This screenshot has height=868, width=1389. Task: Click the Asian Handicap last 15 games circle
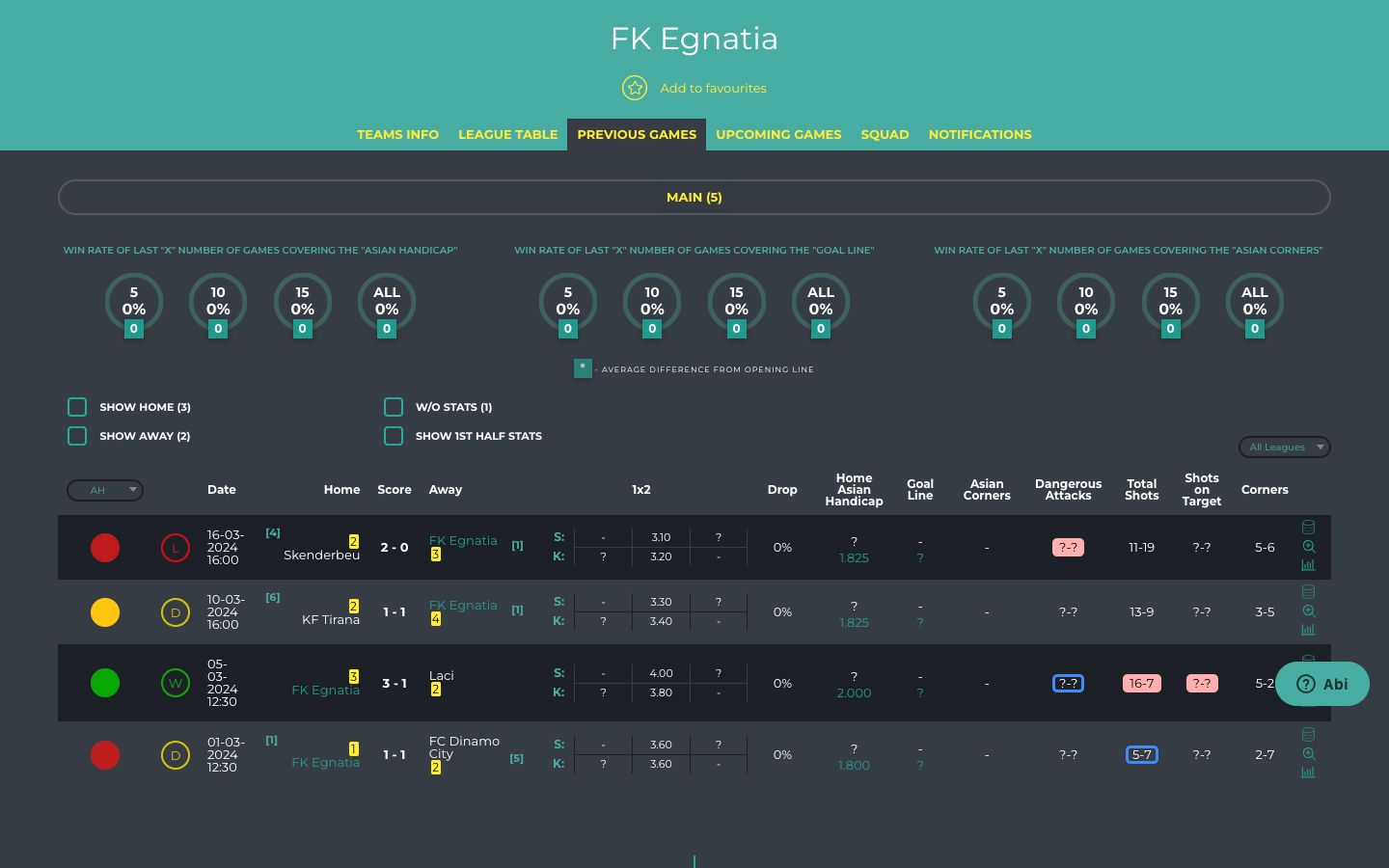pos(303,303)
